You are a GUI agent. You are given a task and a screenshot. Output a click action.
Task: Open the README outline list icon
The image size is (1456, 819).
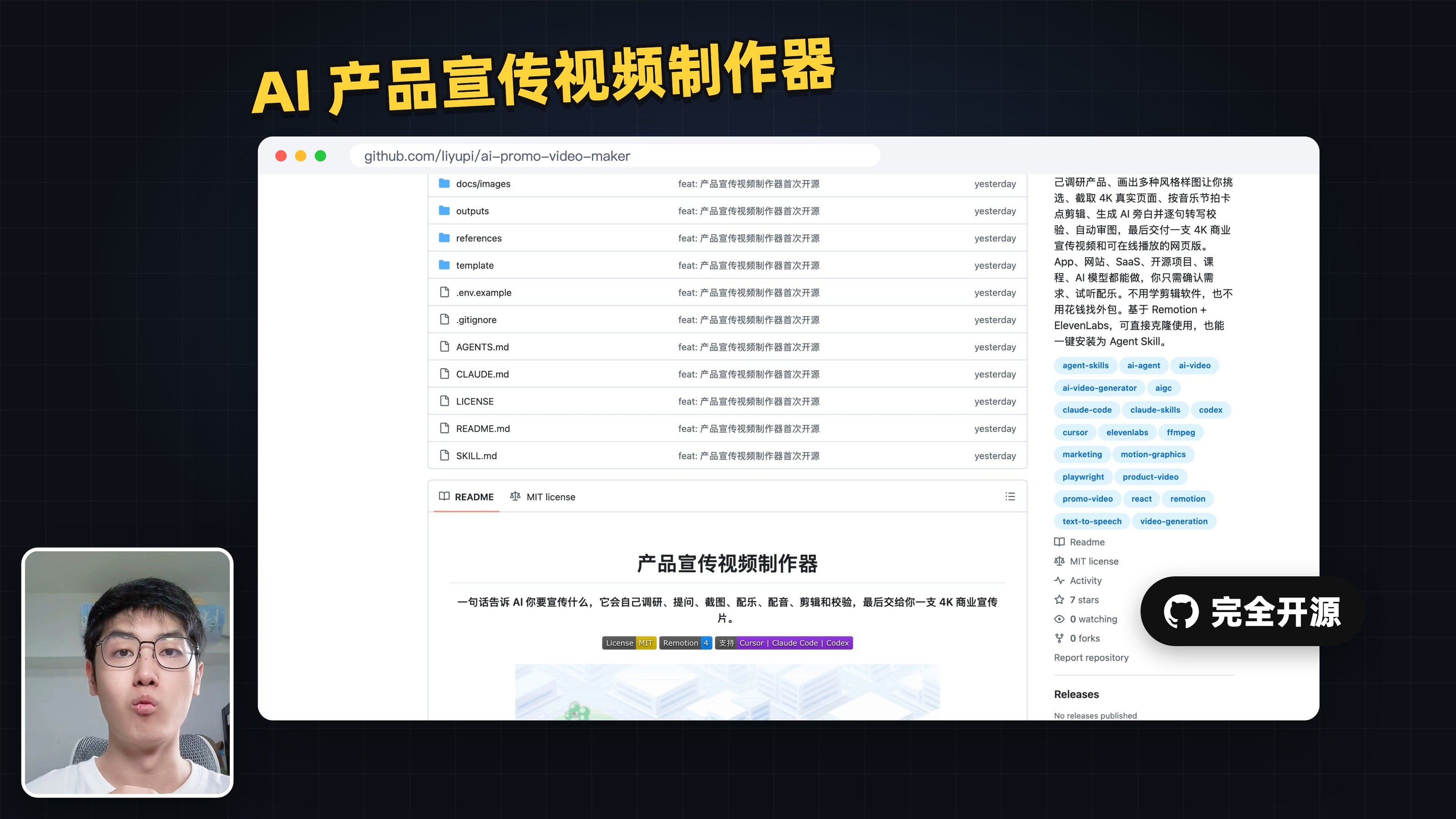[x=1010, y=496]
